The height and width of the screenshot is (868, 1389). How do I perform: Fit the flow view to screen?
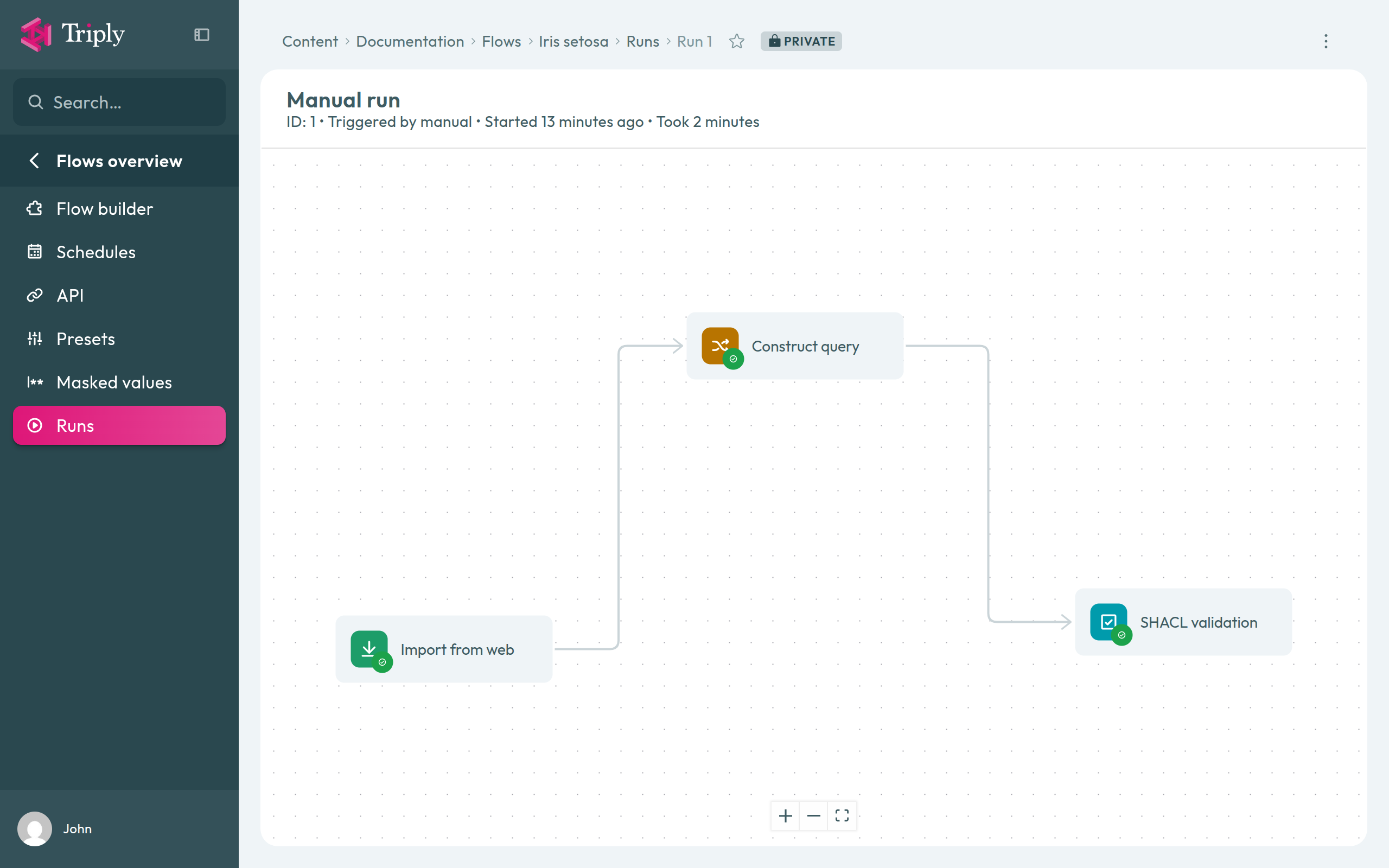click(842, 816)
